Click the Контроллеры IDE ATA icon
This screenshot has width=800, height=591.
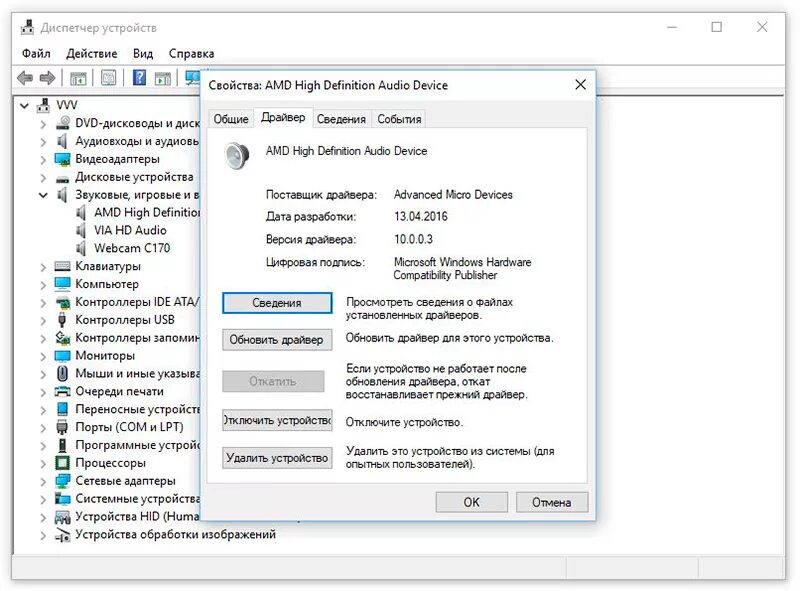pos(62,302)
